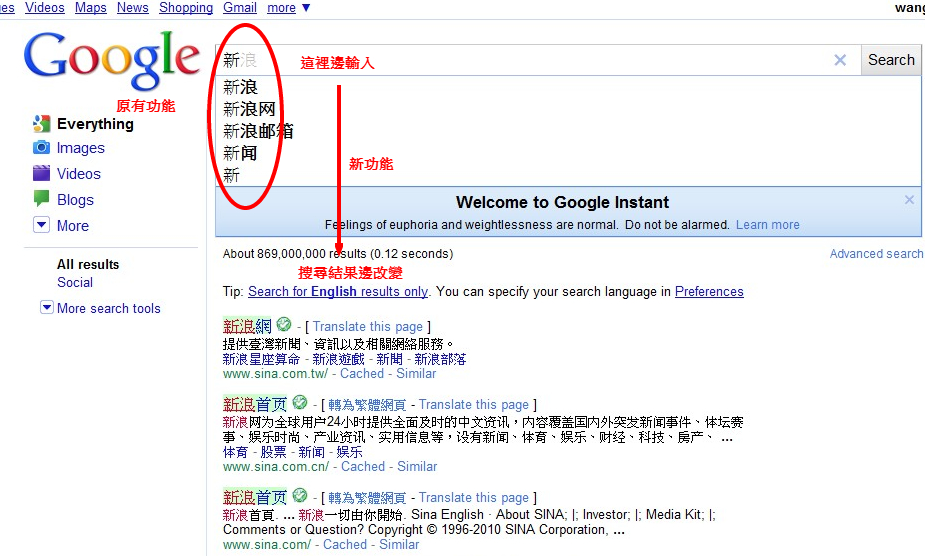Dismiss the Google Instant welcome banner
Screen dimensions: 925x556
(x=909, y=200)
